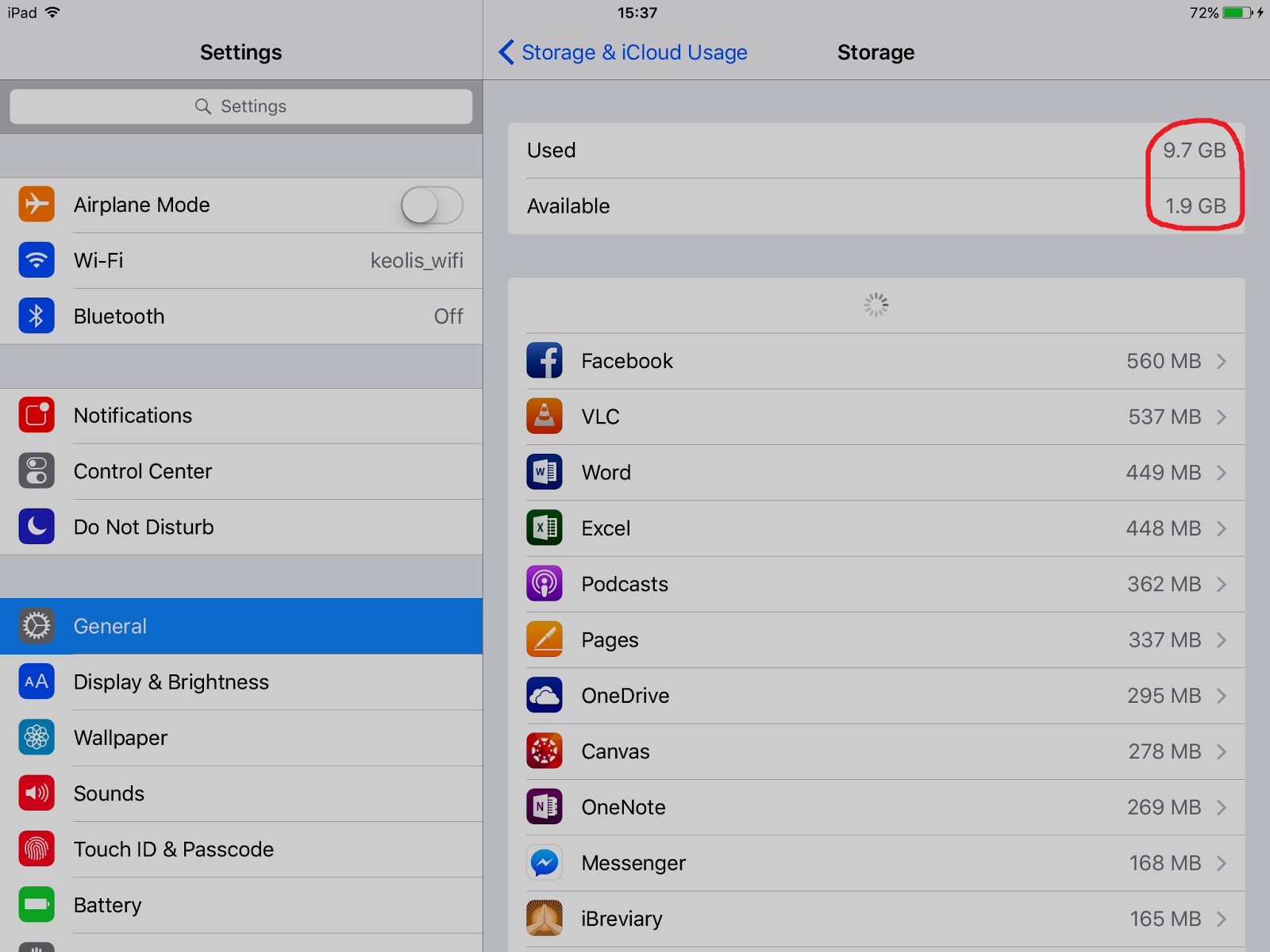1270x952 pixels.
Task: Expand VLC storage details chevron
Action: pyautogui.click(x=1222, y=416)
